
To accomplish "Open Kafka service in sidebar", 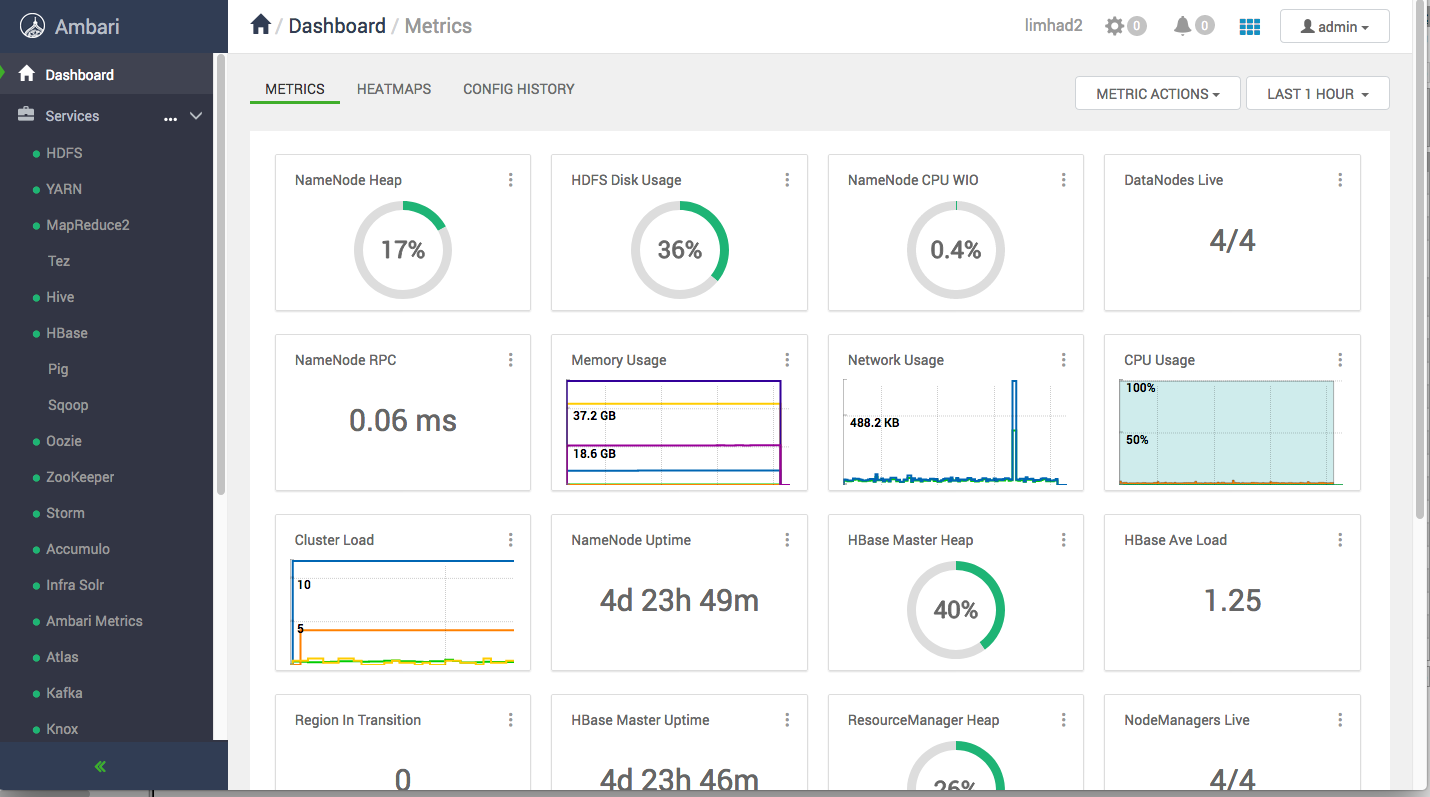I will coord(64,693).
